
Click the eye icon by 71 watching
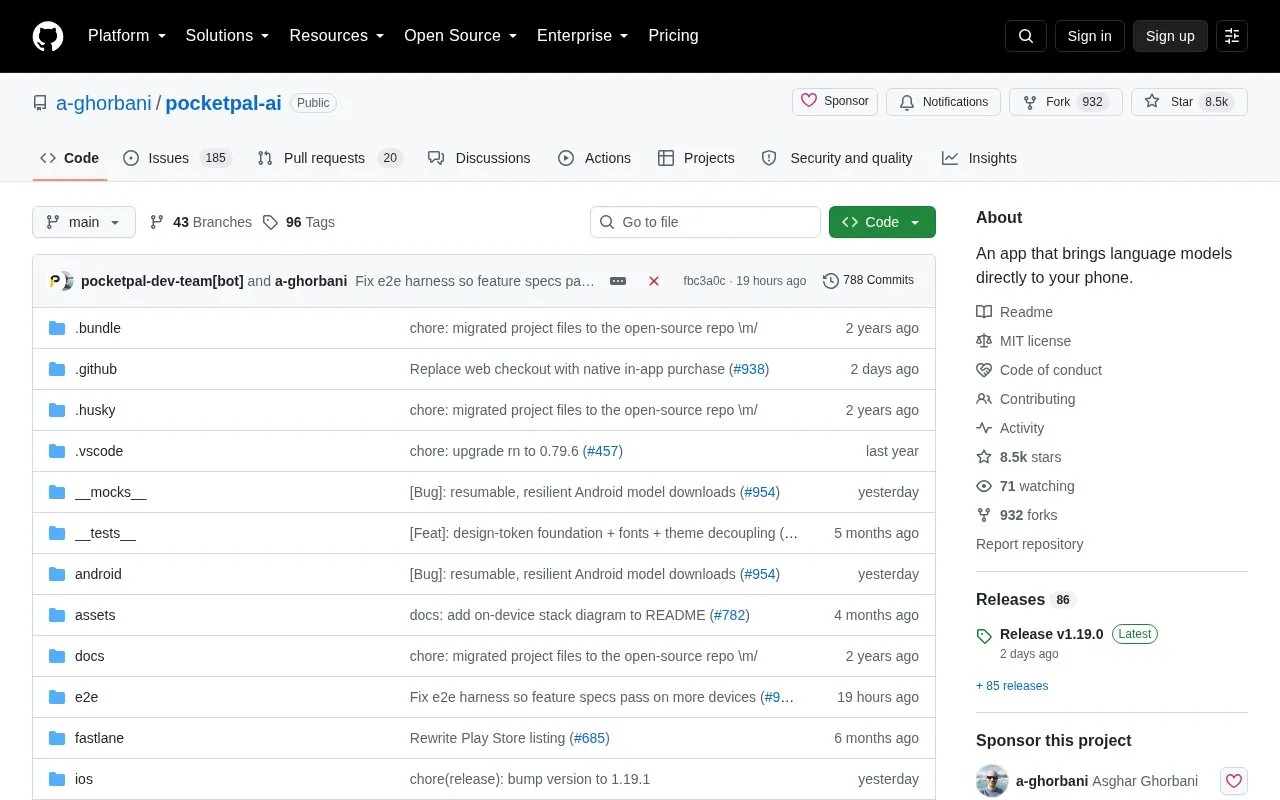[x=984, y=486]
